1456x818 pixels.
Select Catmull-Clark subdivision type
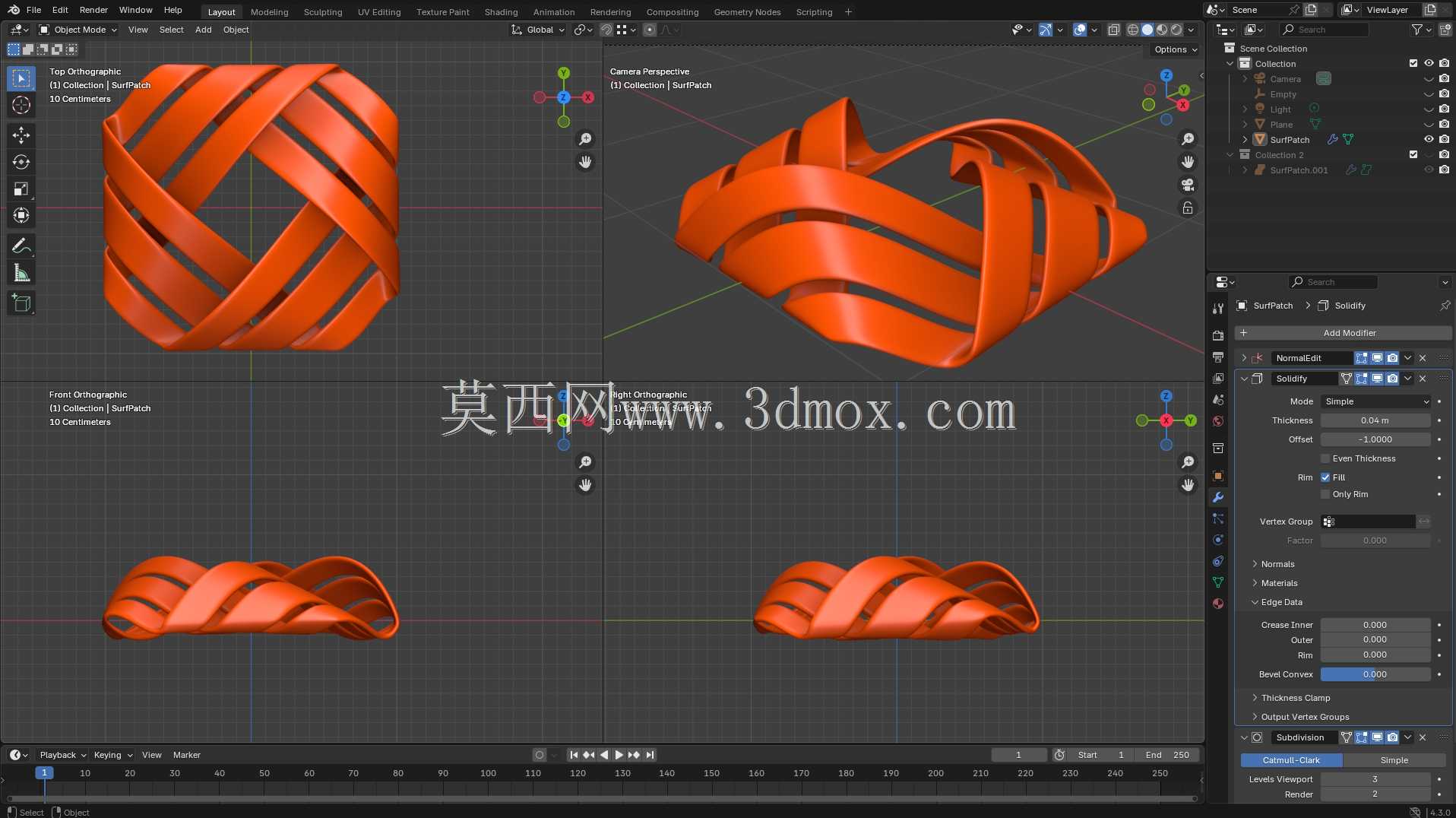pos(1291,760)
